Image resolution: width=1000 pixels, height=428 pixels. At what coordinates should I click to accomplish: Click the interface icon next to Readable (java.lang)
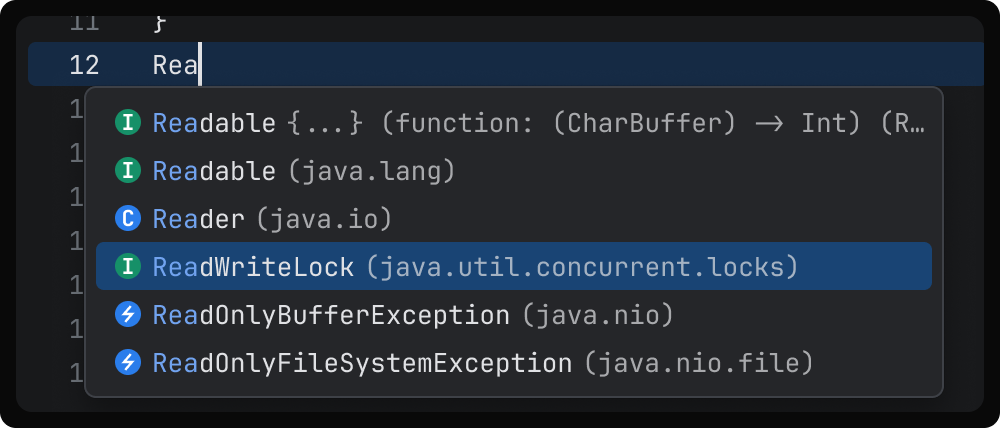(x=127, y=171)
